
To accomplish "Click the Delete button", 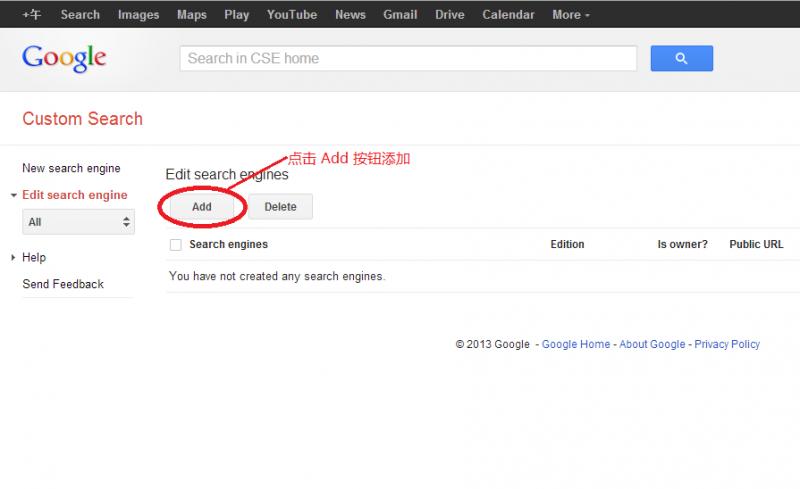I will tap(280, 207).
